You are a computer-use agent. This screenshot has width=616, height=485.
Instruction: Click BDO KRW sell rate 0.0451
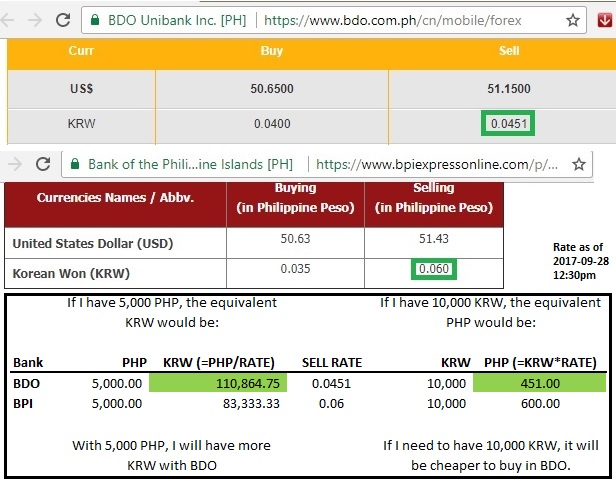(x=508, y=124)
